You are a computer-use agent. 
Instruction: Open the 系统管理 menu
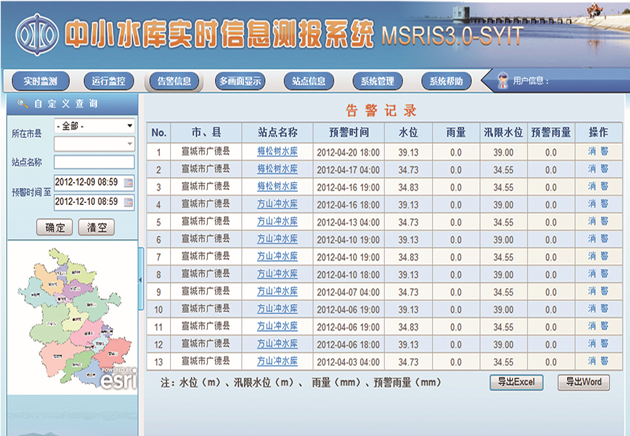click(377, 81)
